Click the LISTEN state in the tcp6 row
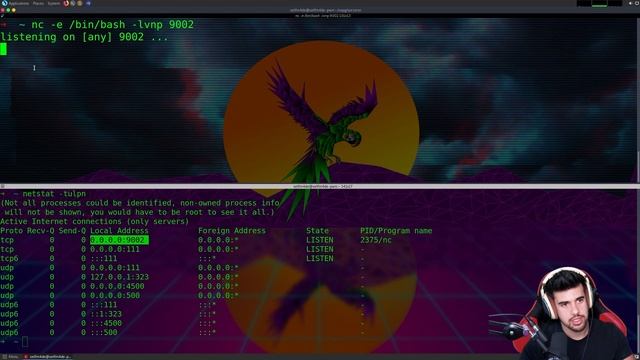The height and width of the screenshot is (360, 640). click(320, 259)
